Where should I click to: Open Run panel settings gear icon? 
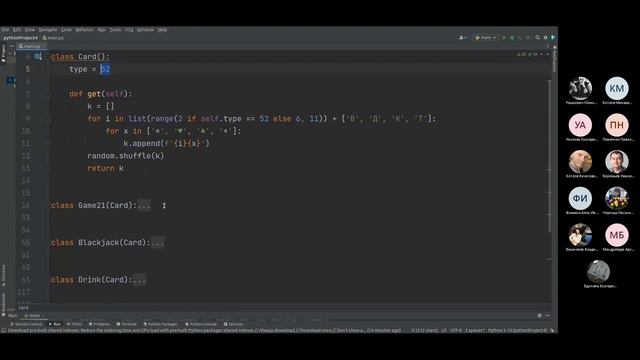539,316
